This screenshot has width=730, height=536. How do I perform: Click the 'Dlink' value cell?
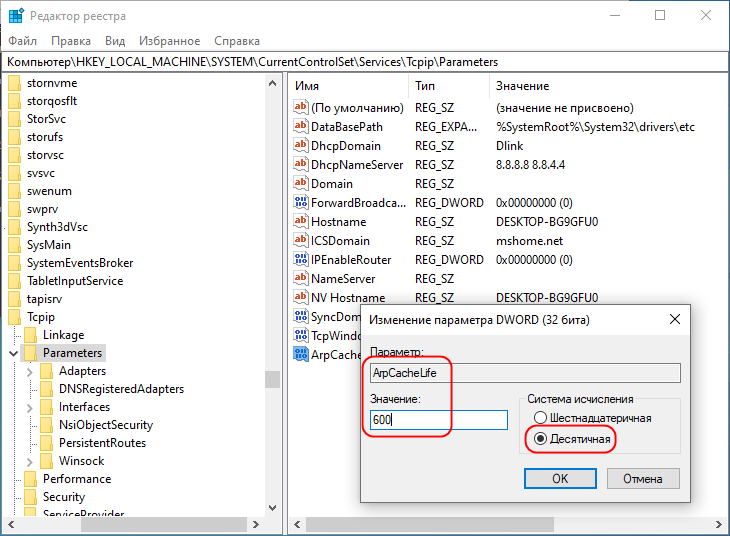point(509,146)
